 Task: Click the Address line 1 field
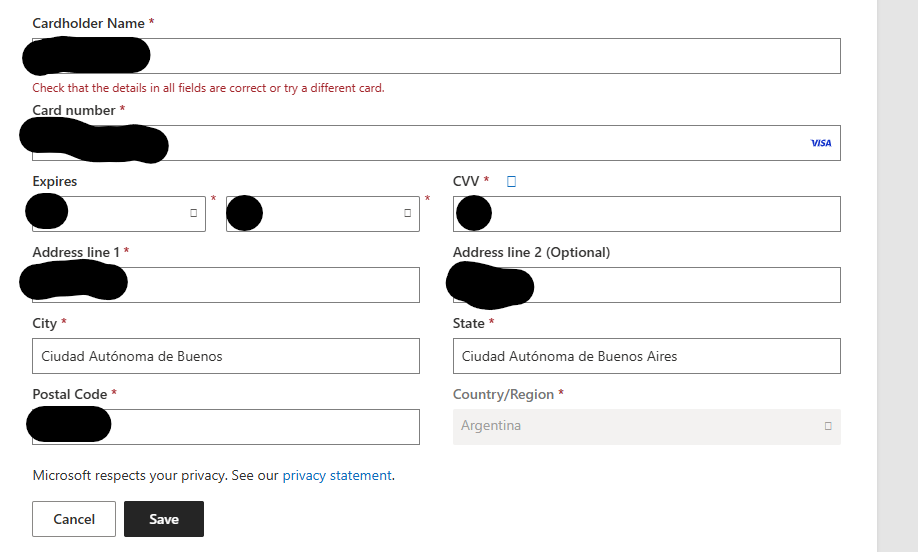tap(226, 285)
